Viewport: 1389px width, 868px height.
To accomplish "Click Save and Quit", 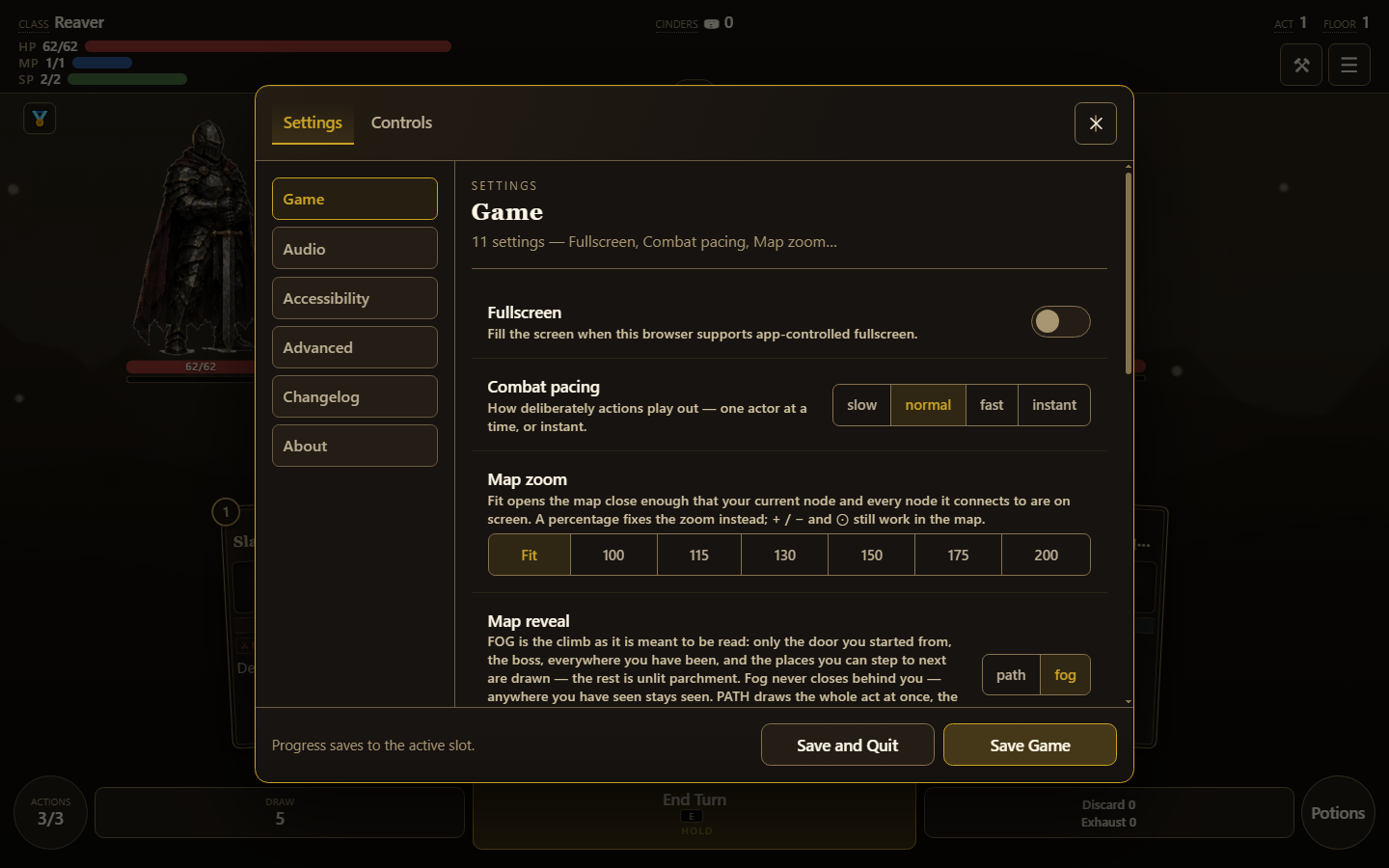I will click(x=848, y=745).
